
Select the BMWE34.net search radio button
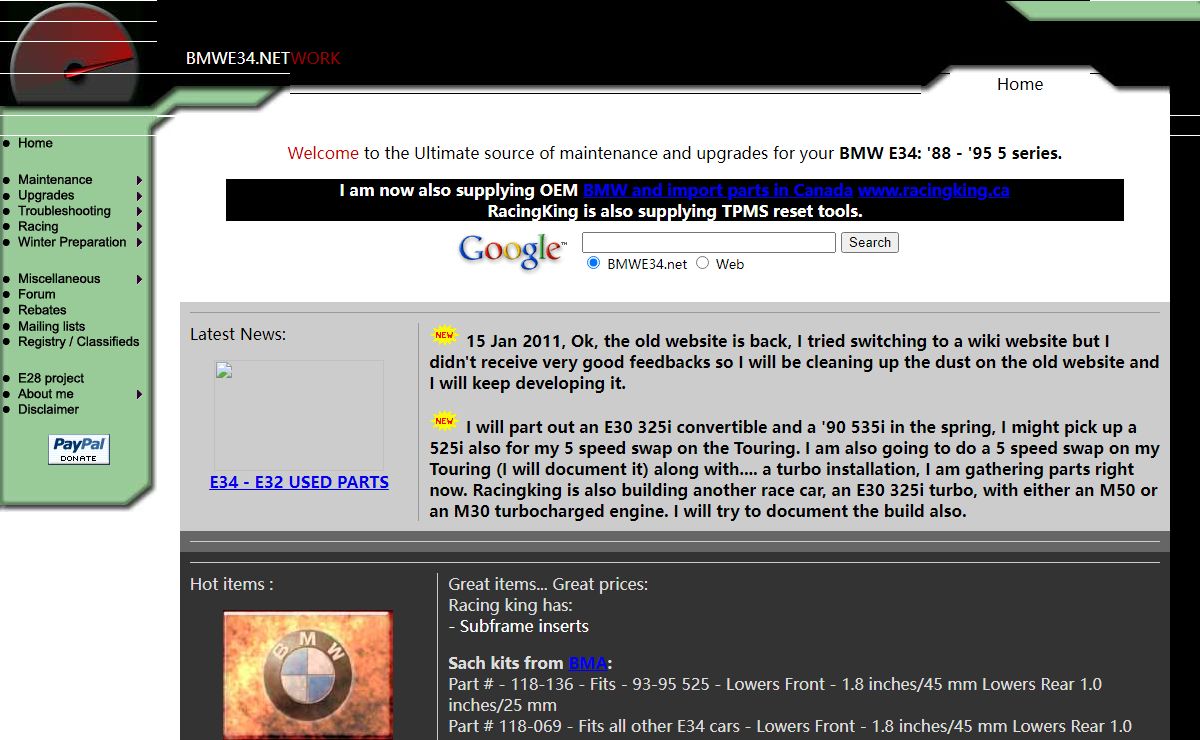[594, 263]
